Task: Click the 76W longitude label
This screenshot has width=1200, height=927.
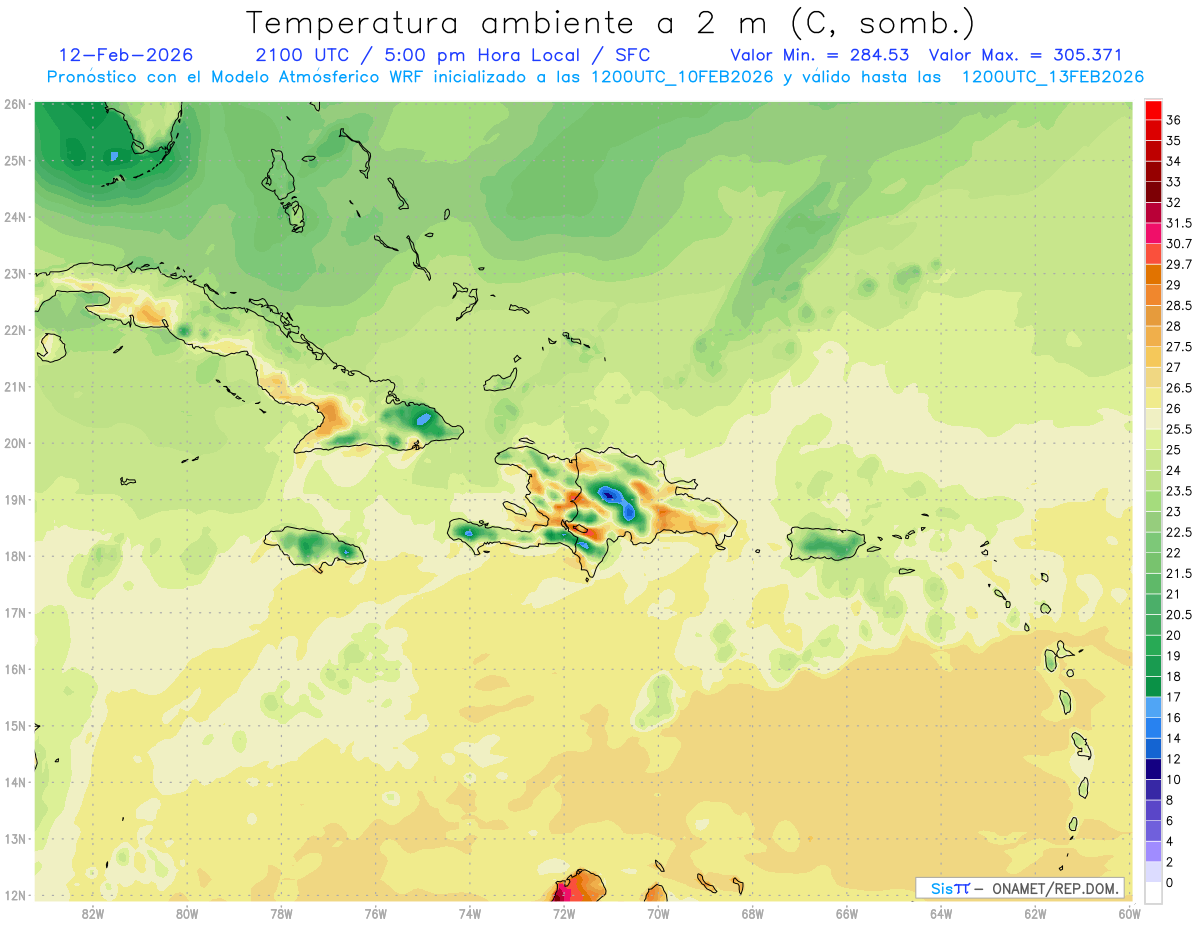Action: pyautogui.click(x=376, y=913)
